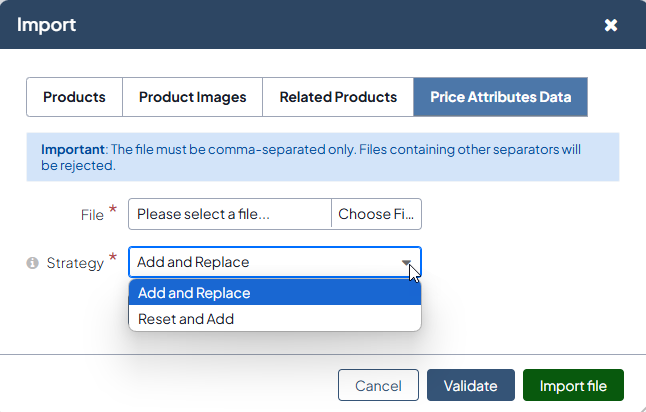Close the Import dialog with the X
This screenshot has width=646, height=412.
pyautogui.click(x=611, y=25)
